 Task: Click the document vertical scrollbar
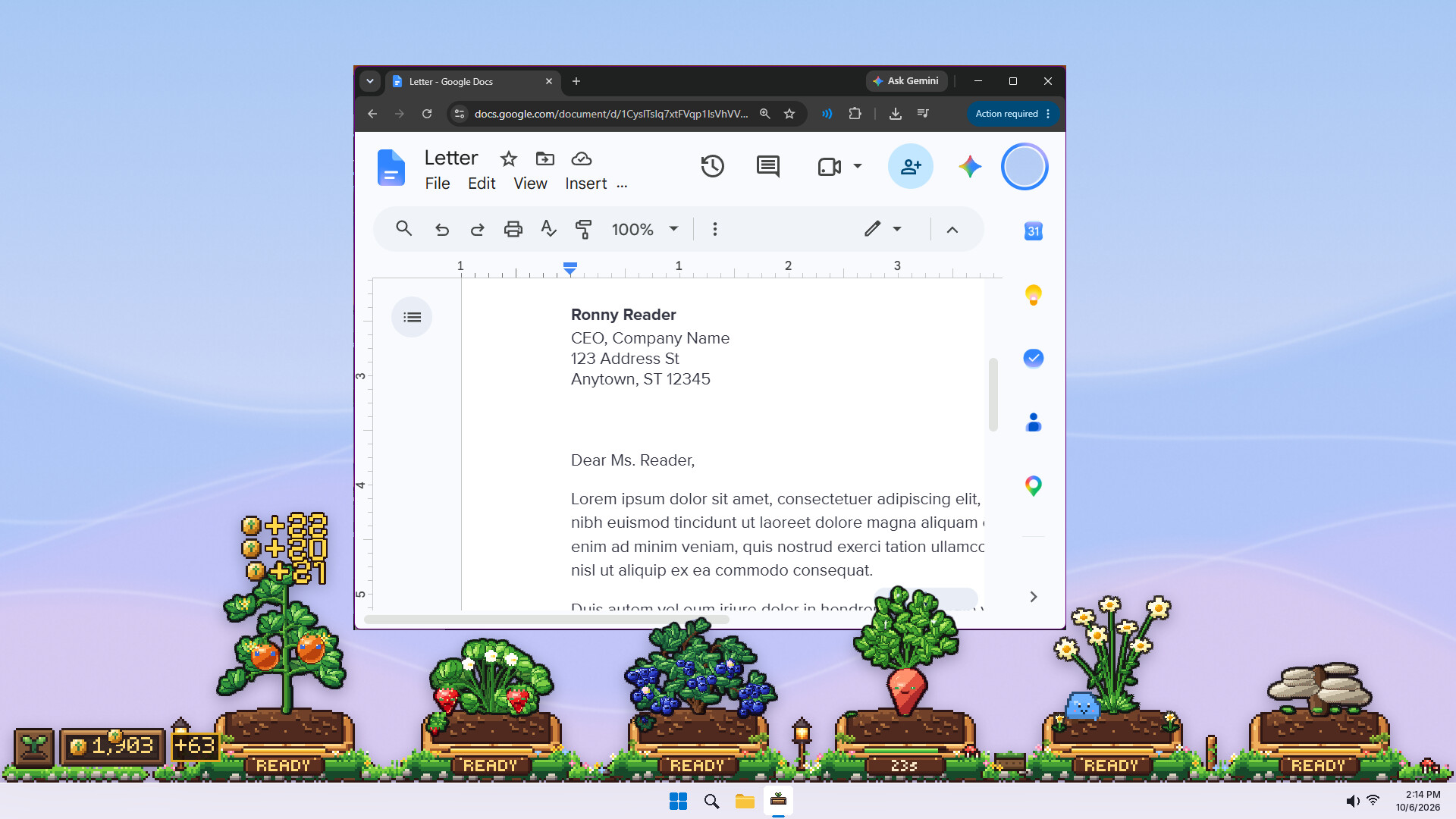click(993, 394)
